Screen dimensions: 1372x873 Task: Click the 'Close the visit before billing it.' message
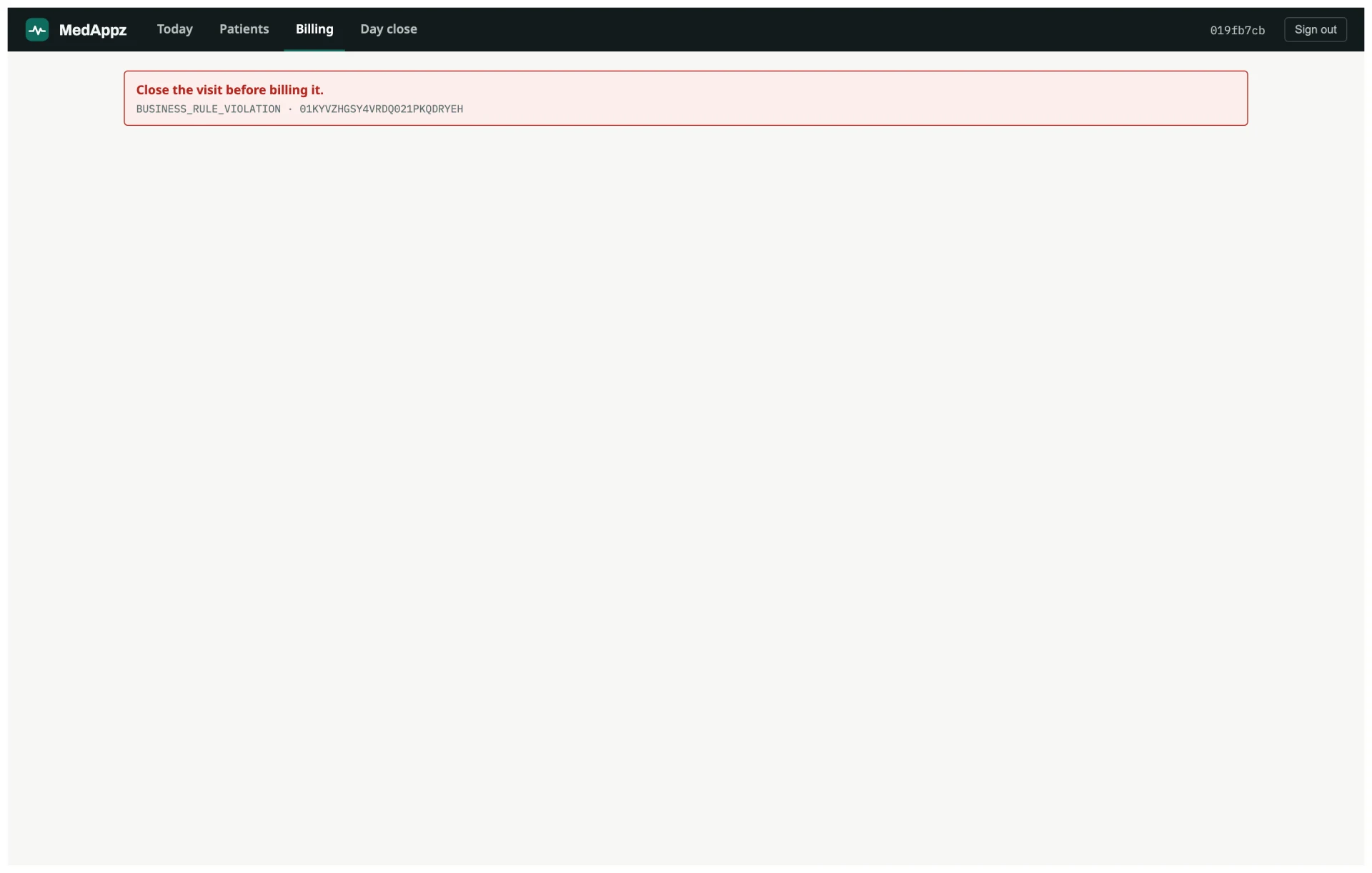point(229,90)
